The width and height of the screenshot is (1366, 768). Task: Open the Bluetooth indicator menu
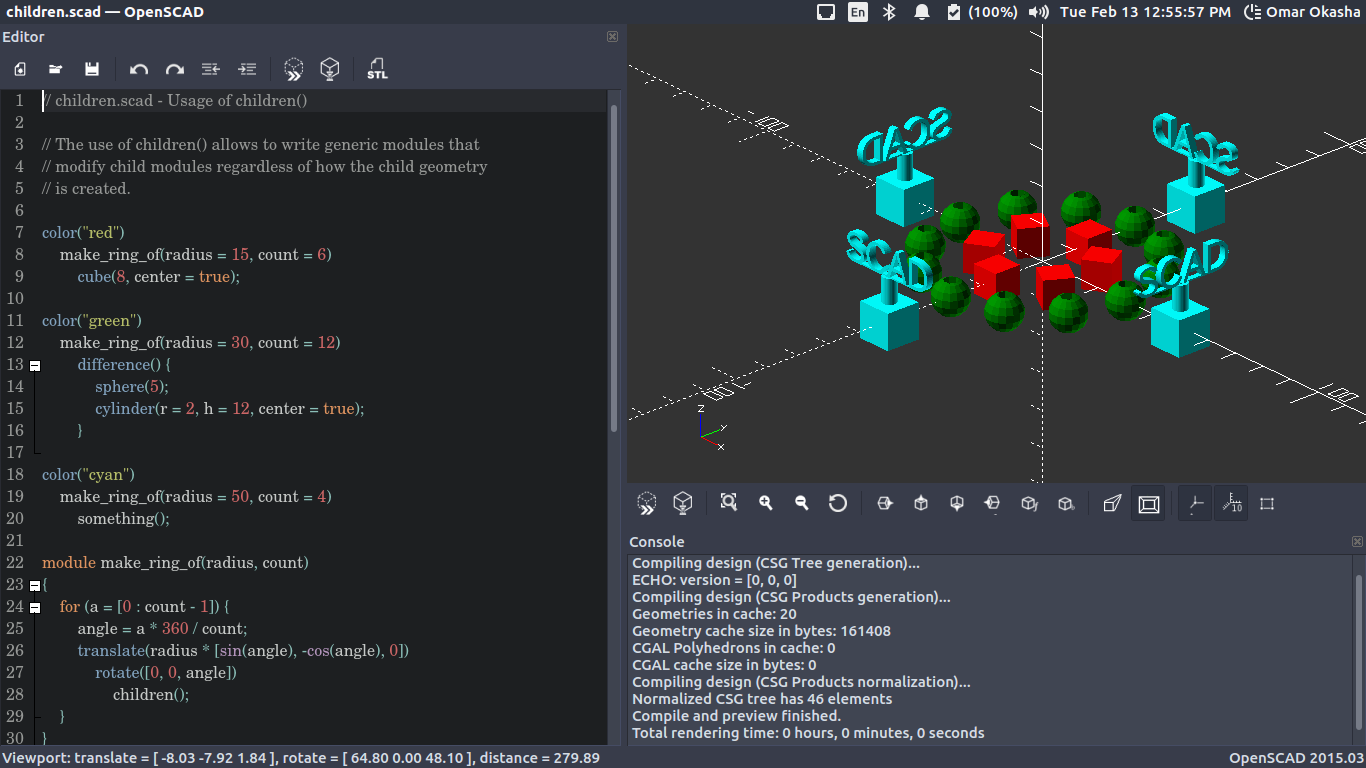click(889, 12)
